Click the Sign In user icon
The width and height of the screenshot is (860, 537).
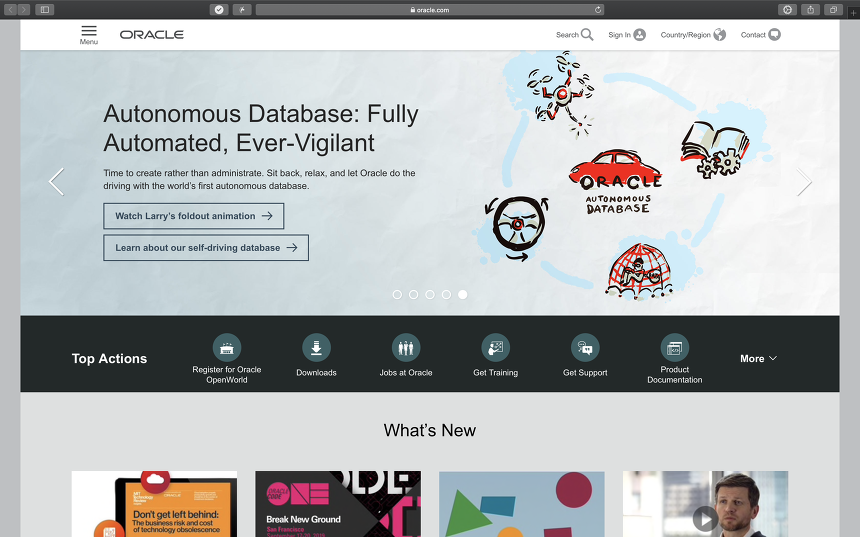(640, 35)
